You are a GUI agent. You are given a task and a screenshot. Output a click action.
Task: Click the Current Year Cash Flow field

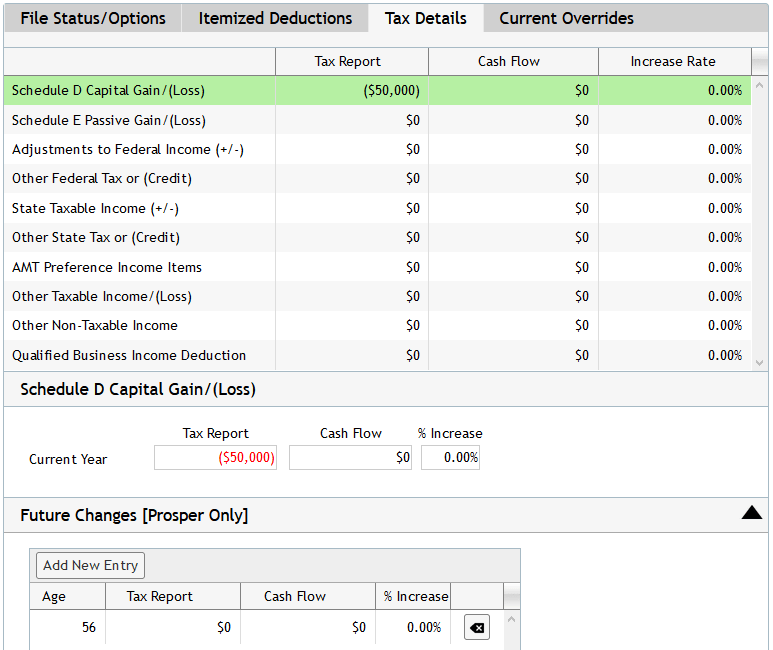click(351, 458)
